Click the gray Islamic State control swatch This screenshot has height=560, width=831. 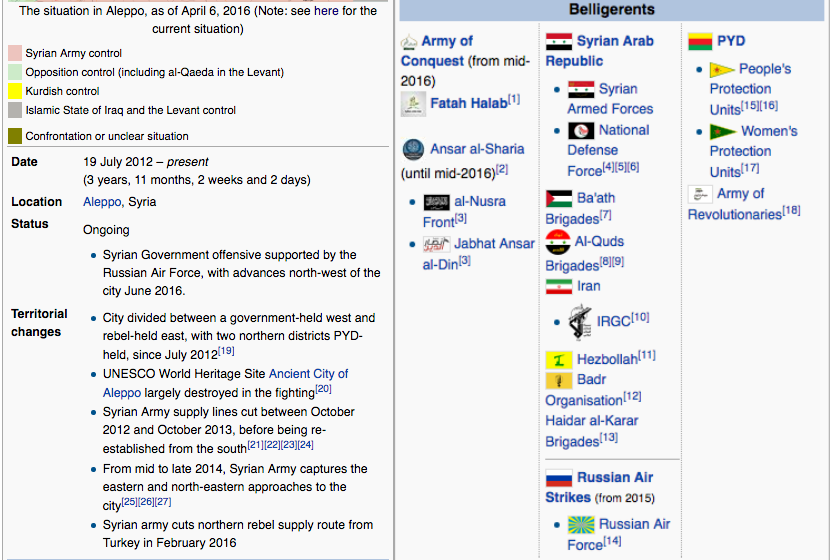point(15,110)
